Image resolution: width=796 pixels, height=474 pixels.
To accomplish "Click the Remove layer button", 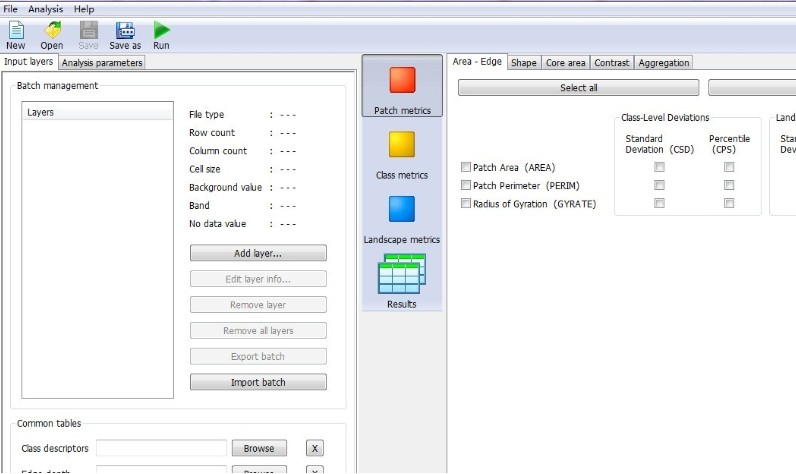I will 258,304.
